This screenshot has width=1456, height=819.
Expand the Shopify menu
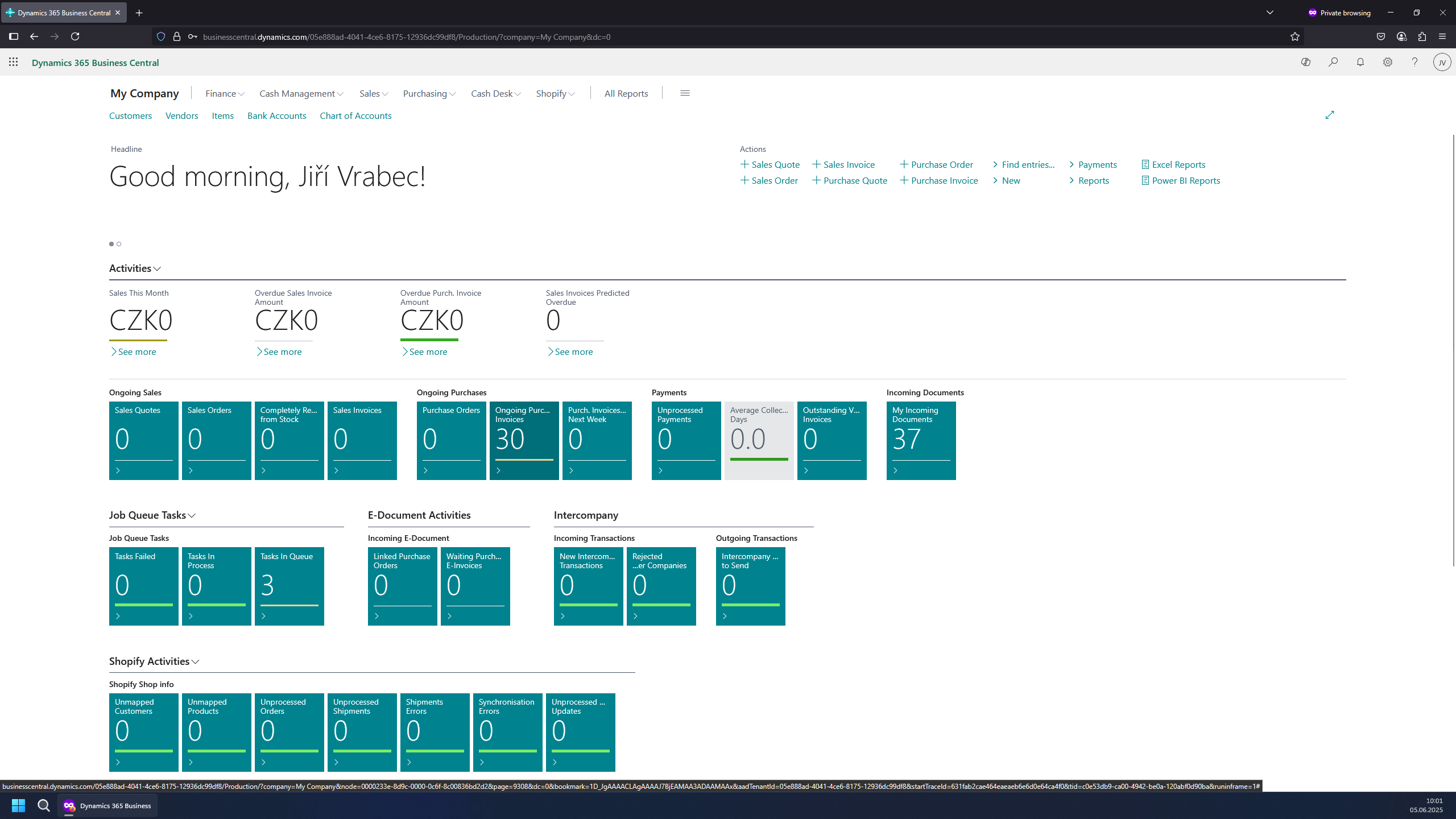[556, 93]
